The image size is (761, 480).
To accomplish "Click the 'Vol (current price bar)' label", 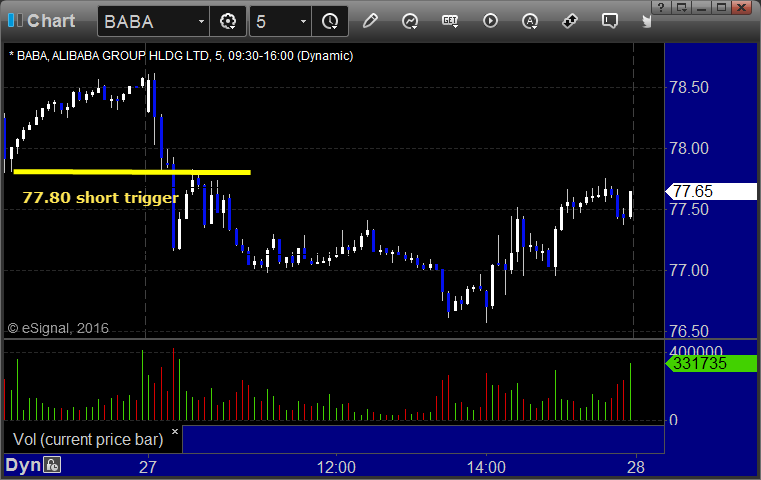I will coord(88,439).
